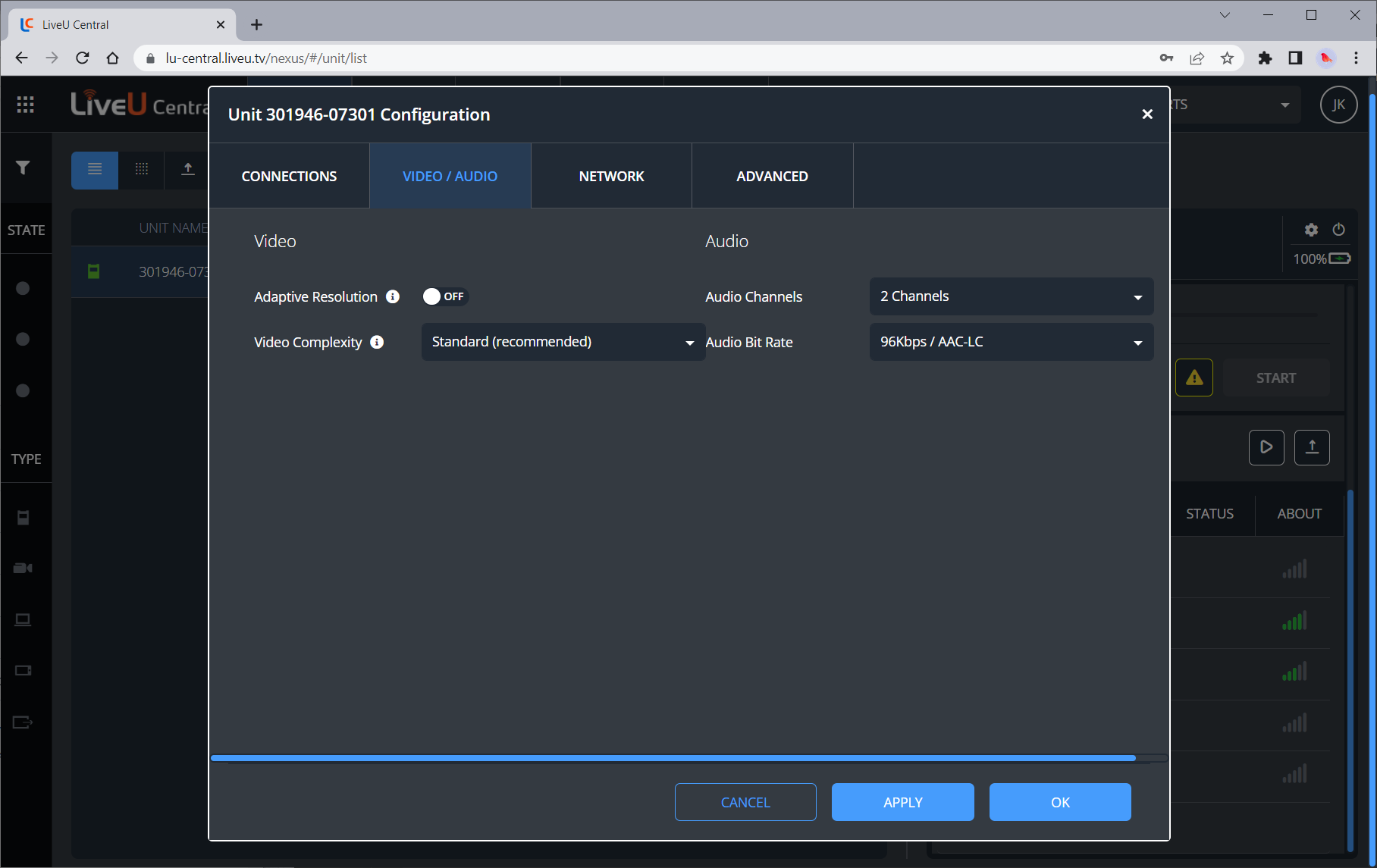Select the camera type filter icon
The height and width of the screenshot is (868, 1377).
pyautogui.click(x=23, y=568)
